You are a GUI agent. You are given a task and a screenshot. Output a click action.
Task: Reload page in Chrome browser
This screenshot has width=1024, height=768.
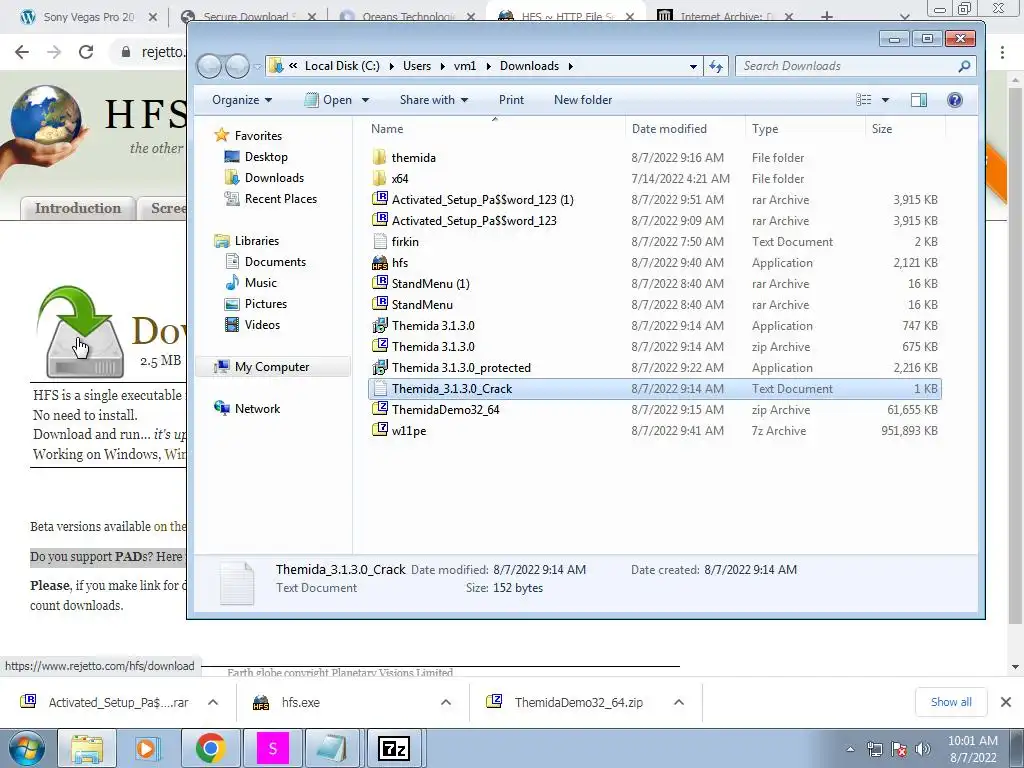pos(86,52)
